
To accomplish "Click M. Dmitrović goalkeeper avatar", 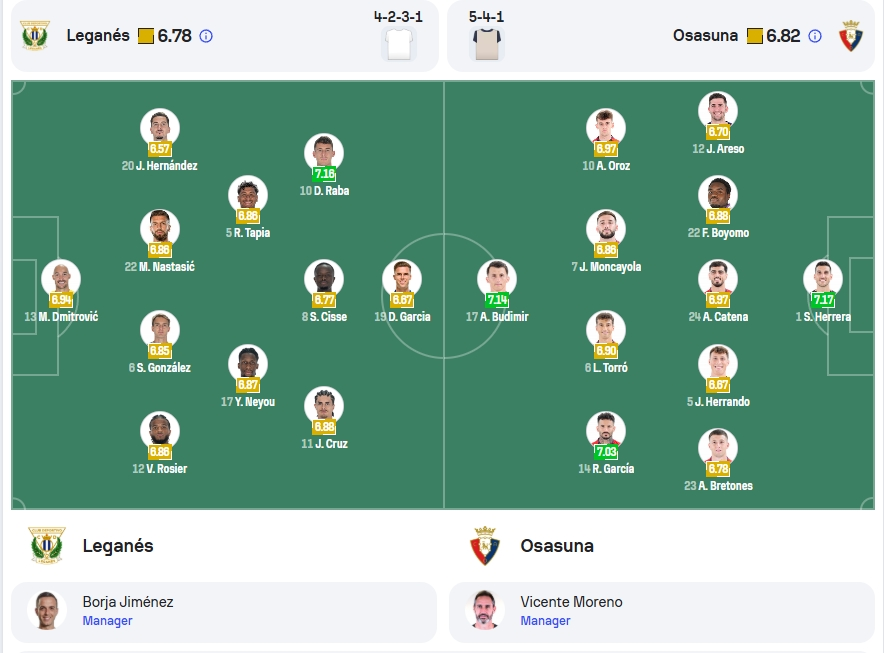I will (x=61, y=279).
